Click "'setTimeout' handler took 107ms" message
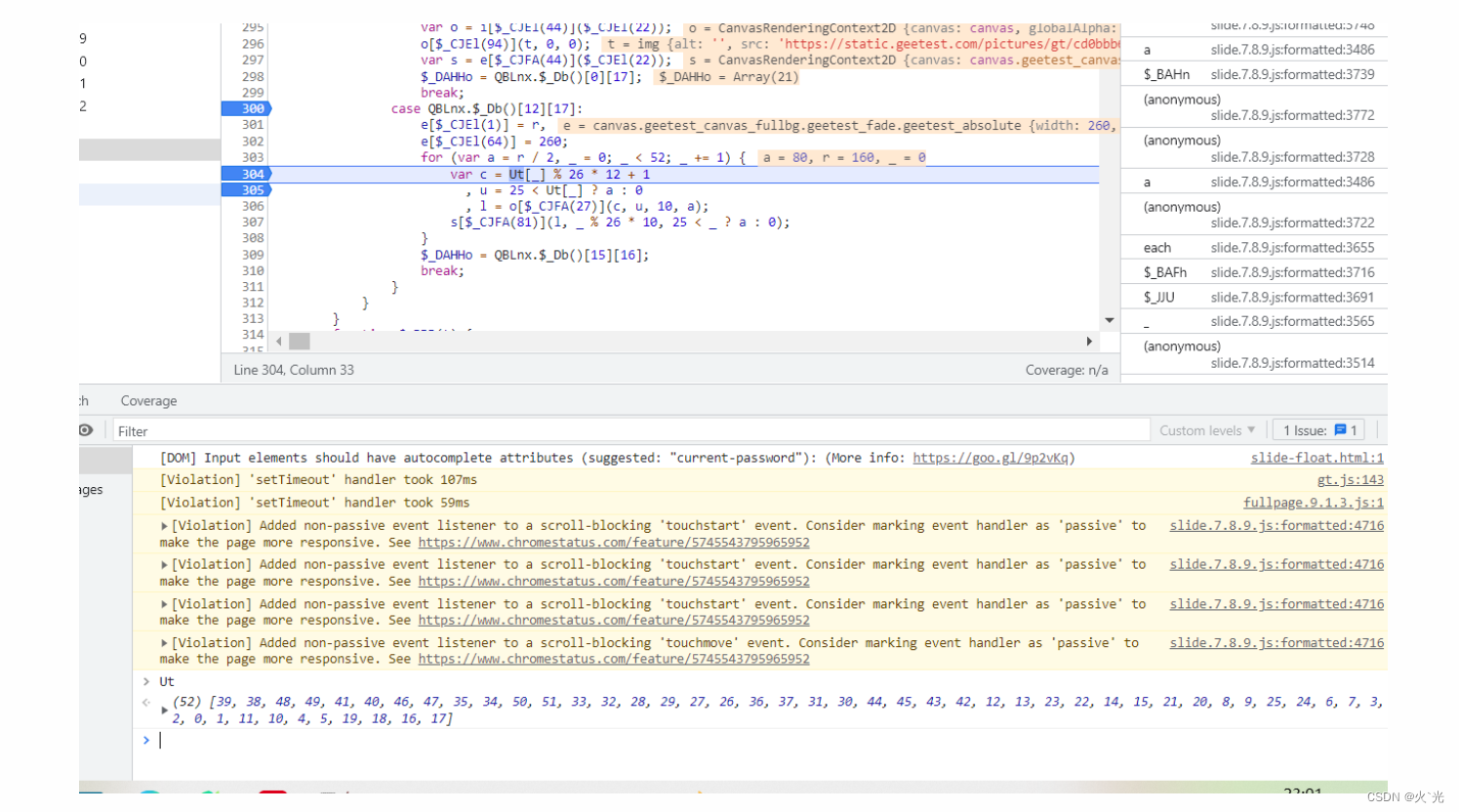 point(318,480)
